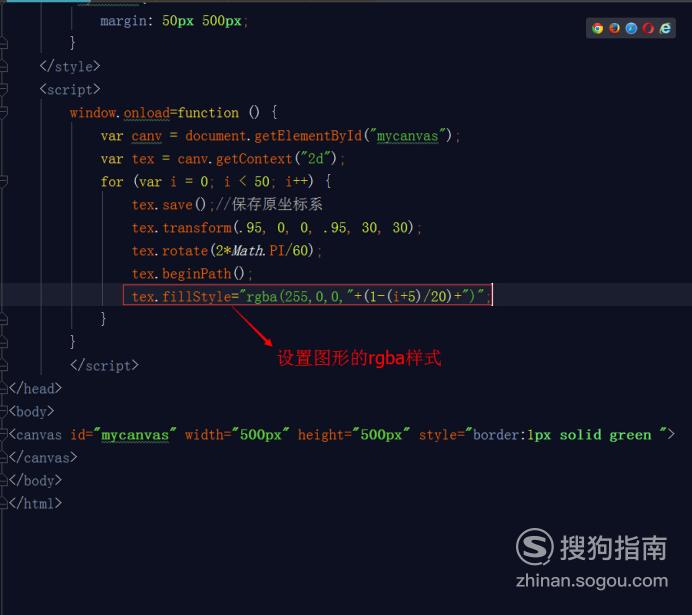692x615 pixels.
Task: Open preview in Safari browser icon
Action: pyautogui.click(x=632, y=29)
